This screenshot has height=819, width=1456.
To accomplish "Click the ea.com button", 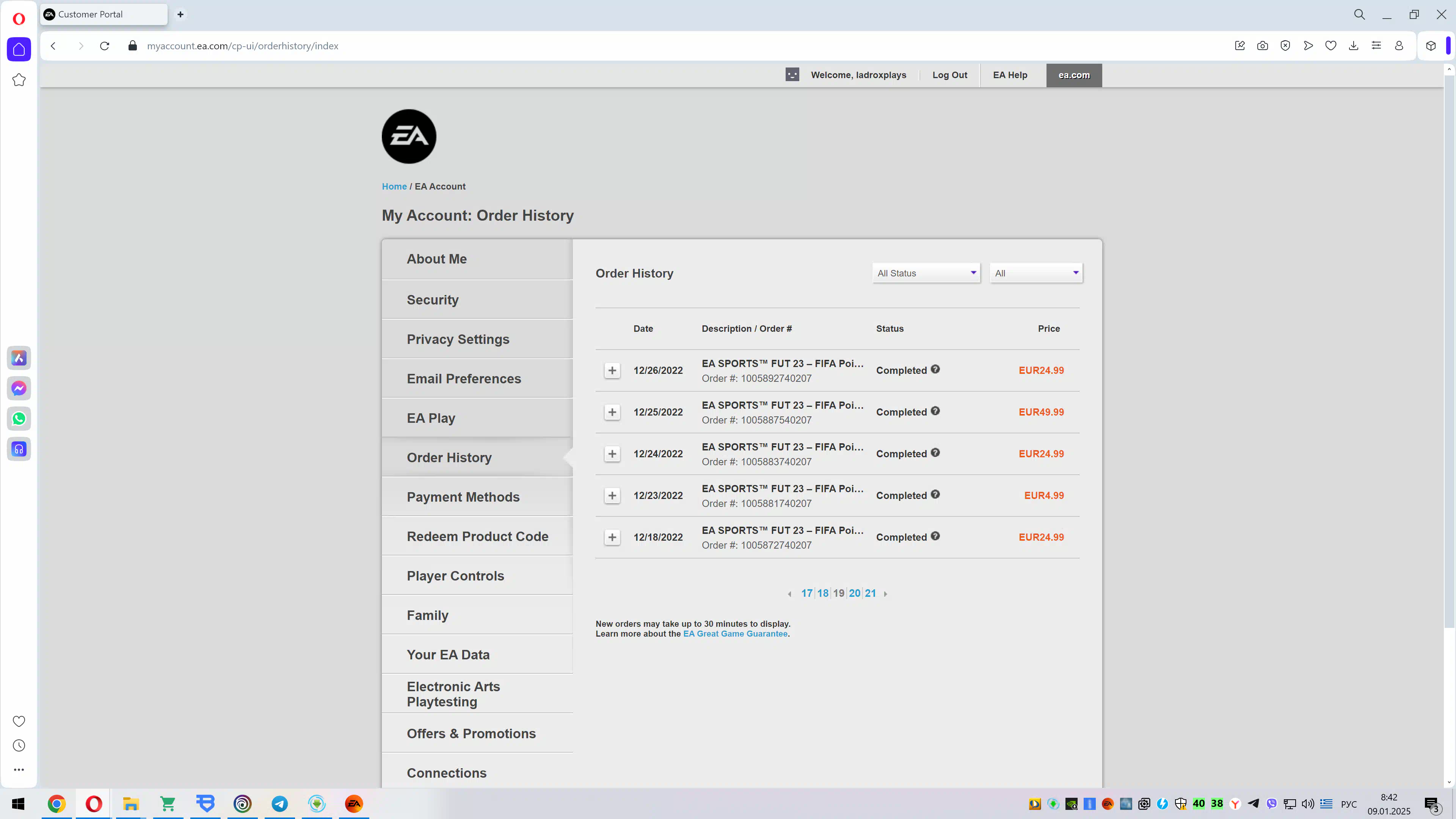I will (1074, 75).
